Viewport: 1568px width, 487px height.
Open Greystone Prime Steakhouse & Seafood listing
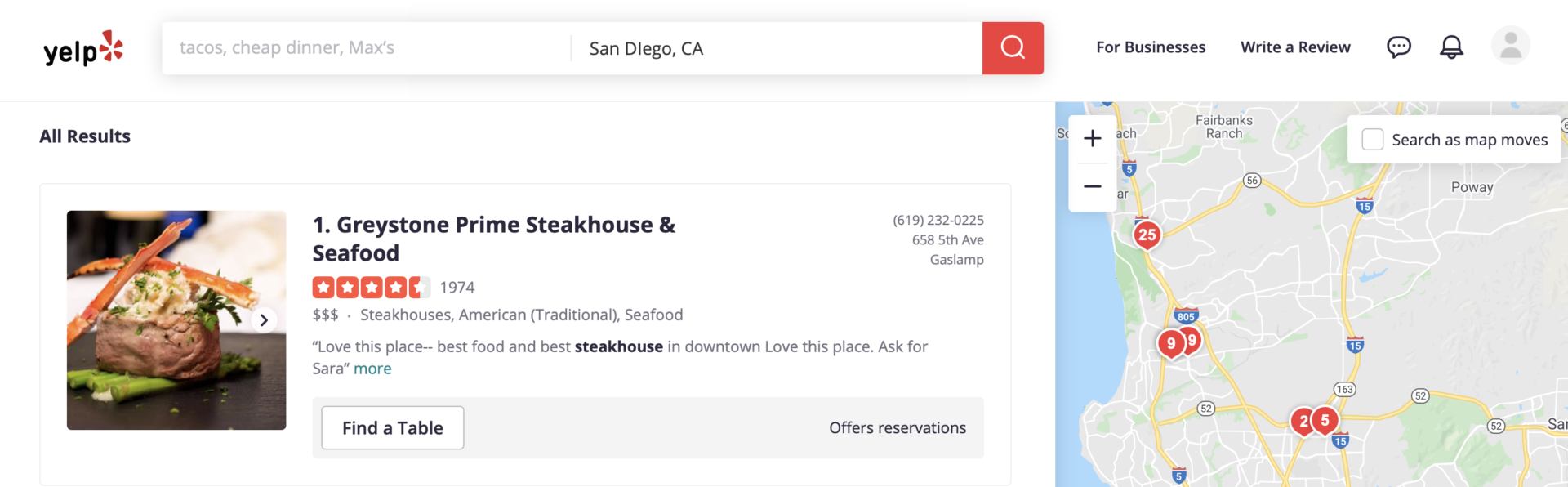[494, 239]
